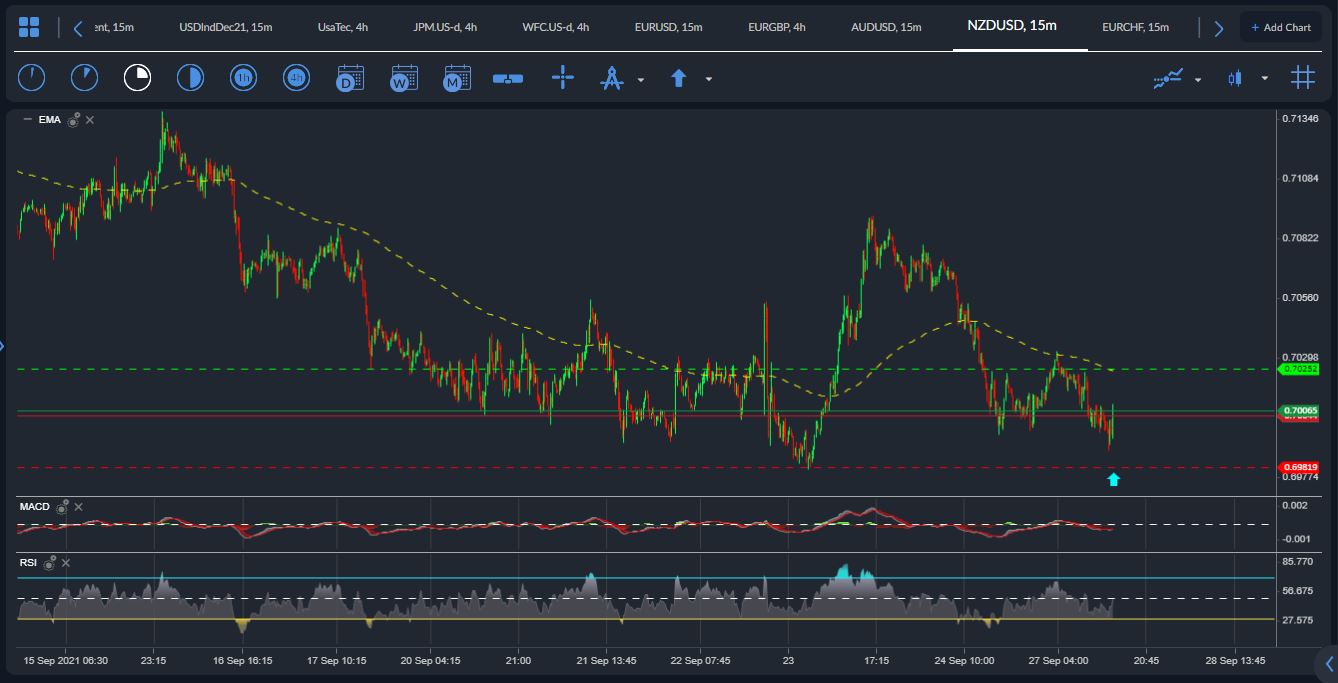Expand the right side panel chevron
Image resolution: width=1338 pixels, height=683 pixels.
[1329, 663]
